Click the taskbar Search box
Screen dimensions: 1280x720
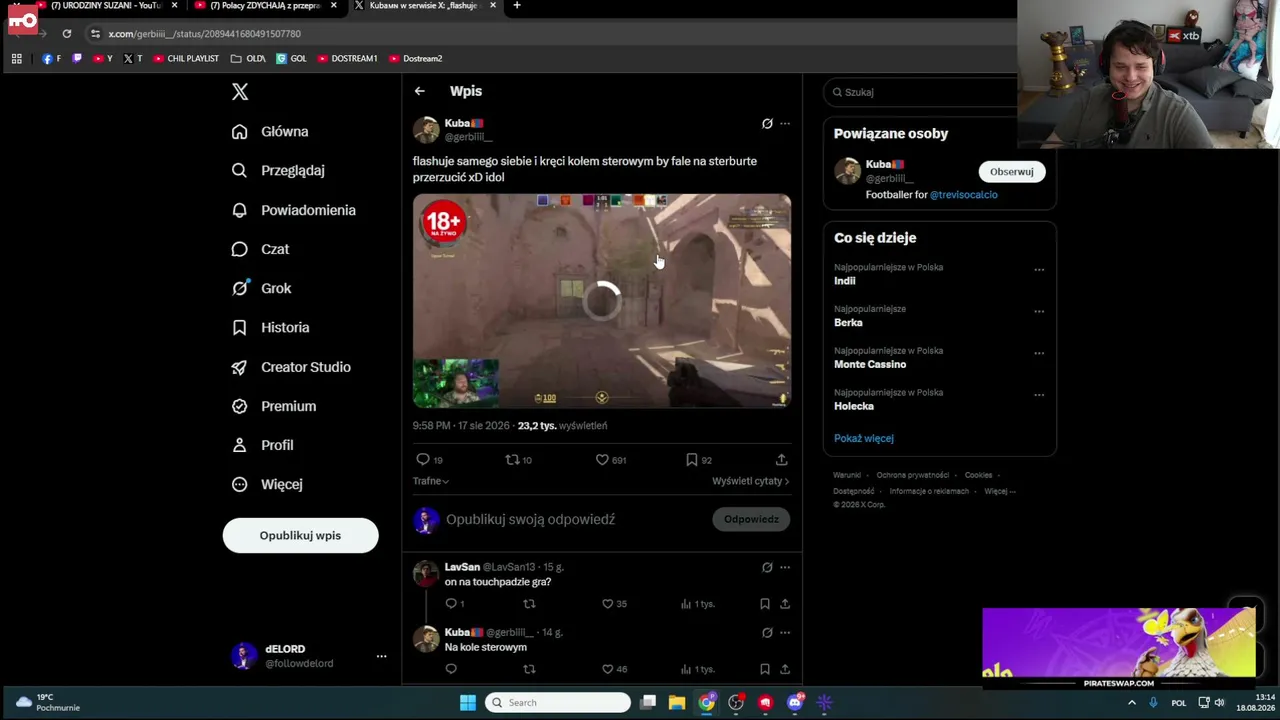558,702
